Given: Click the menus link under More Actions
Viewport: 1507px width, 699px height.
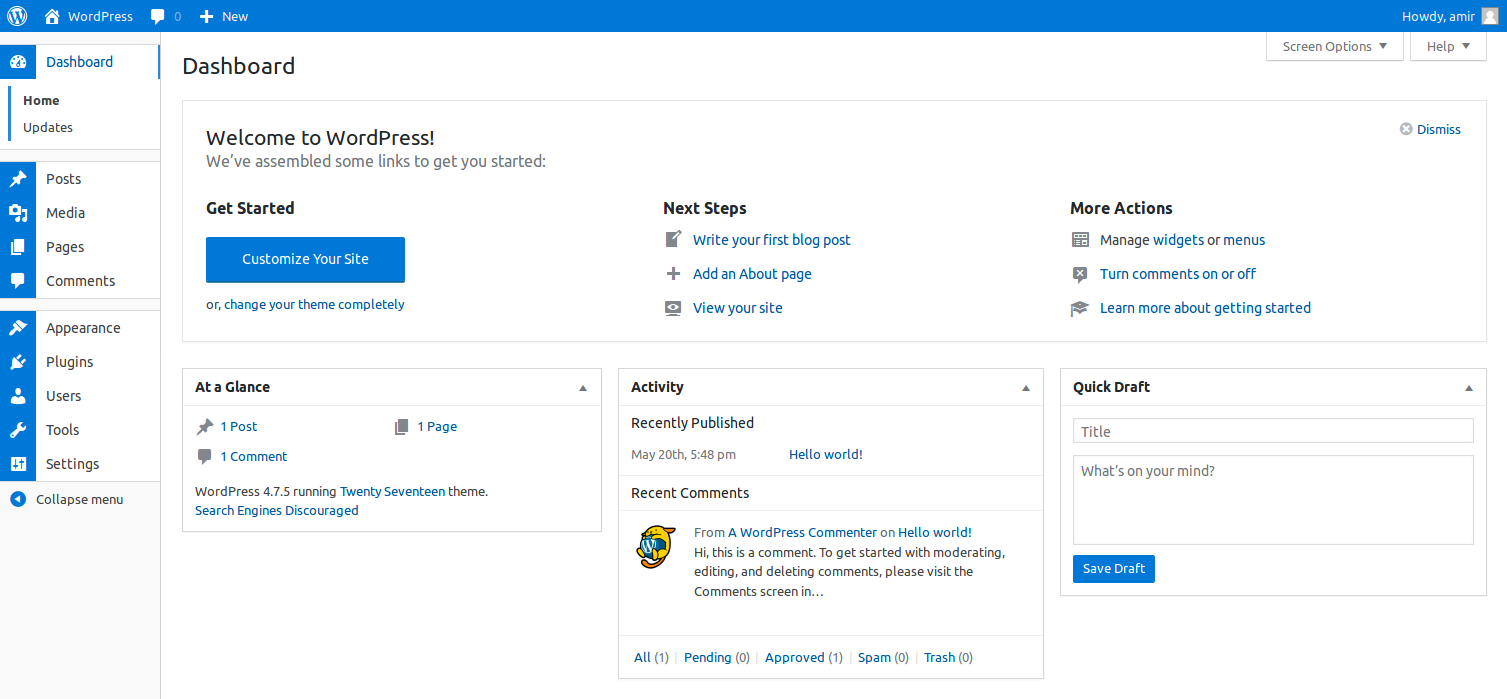Looking at the screenshot, I should [x=1244, y=240].
